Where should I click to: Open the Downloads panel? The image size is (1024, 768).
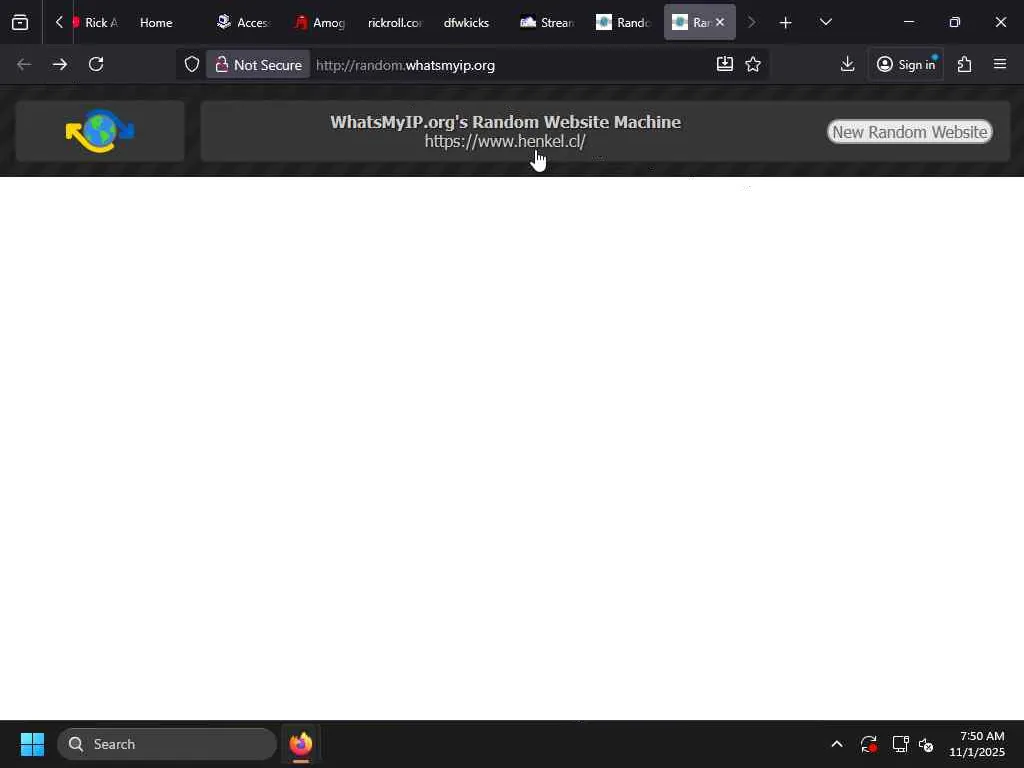click(x=847, y=64)
